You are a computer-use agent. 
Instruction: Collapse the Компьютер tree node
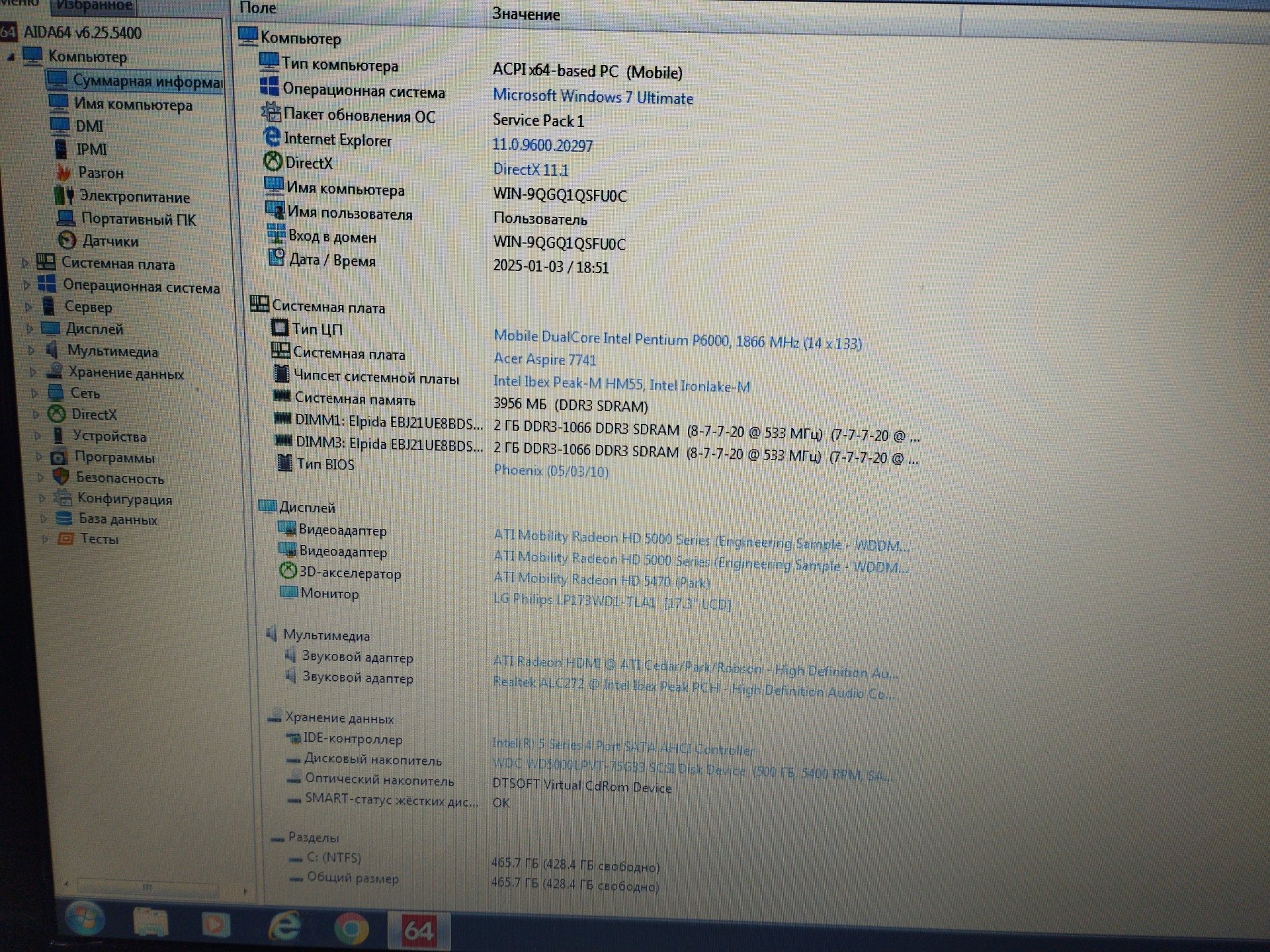pos(11,58)
